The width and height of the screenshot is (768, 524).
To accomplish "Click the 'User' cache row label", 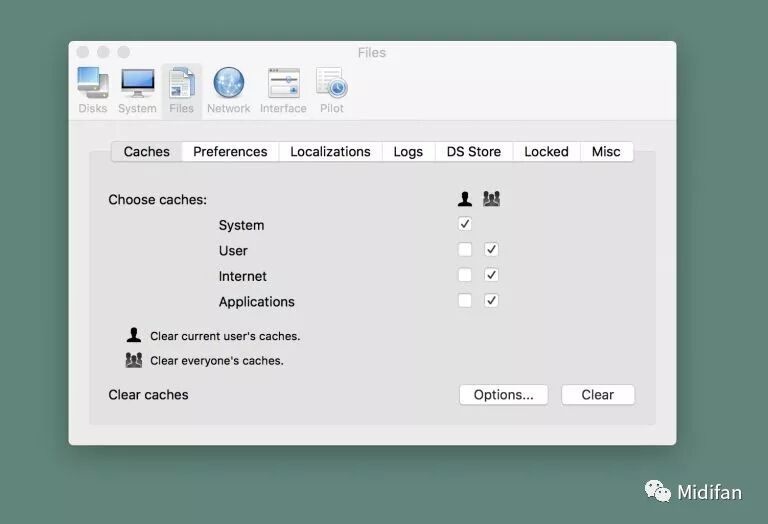I will [233, 251].
